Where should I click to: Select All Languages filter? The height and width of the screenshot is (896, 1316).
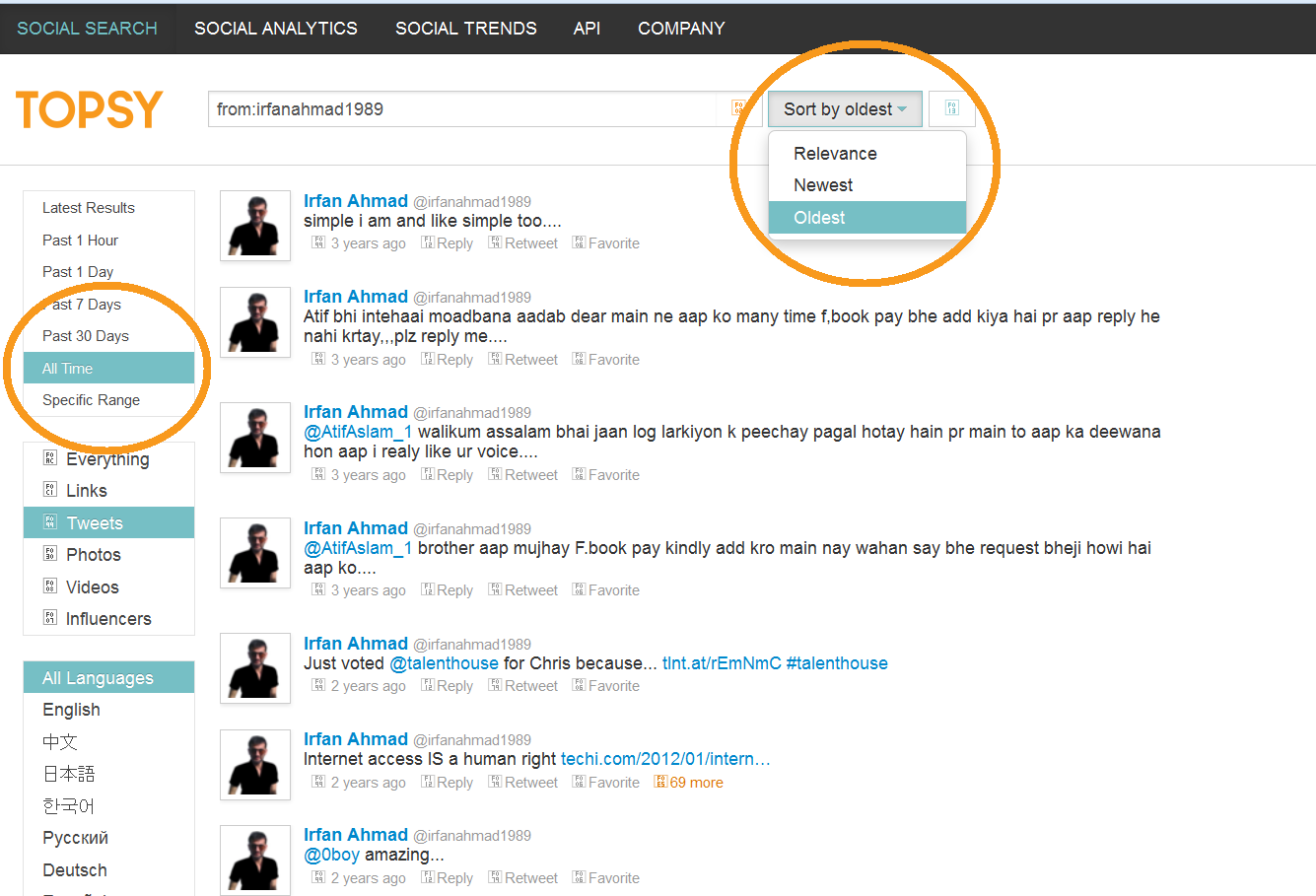(108, 678)
